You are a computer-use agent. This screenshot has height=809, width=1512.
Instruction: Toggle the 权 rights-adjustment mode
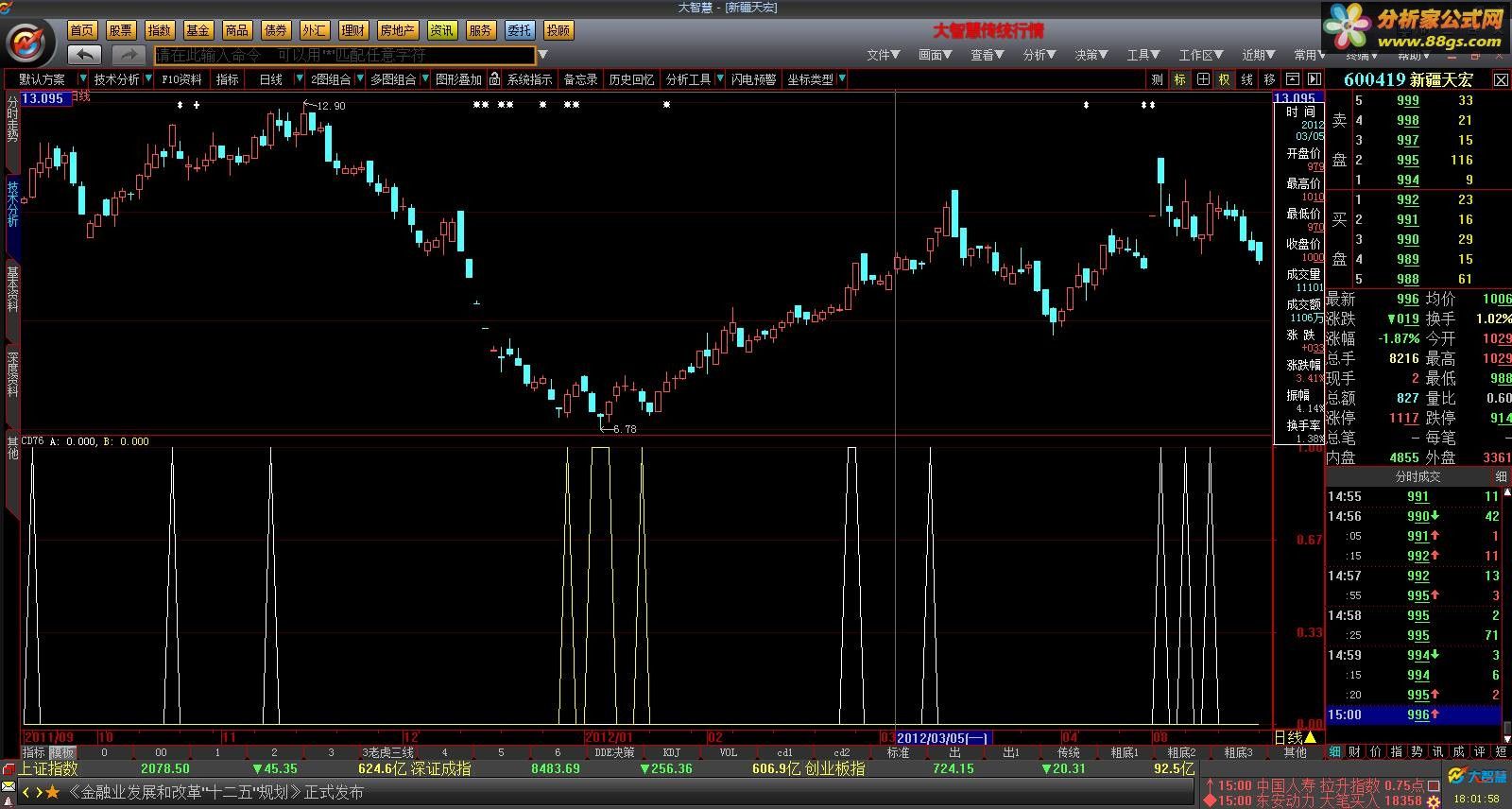(1225, 79)
